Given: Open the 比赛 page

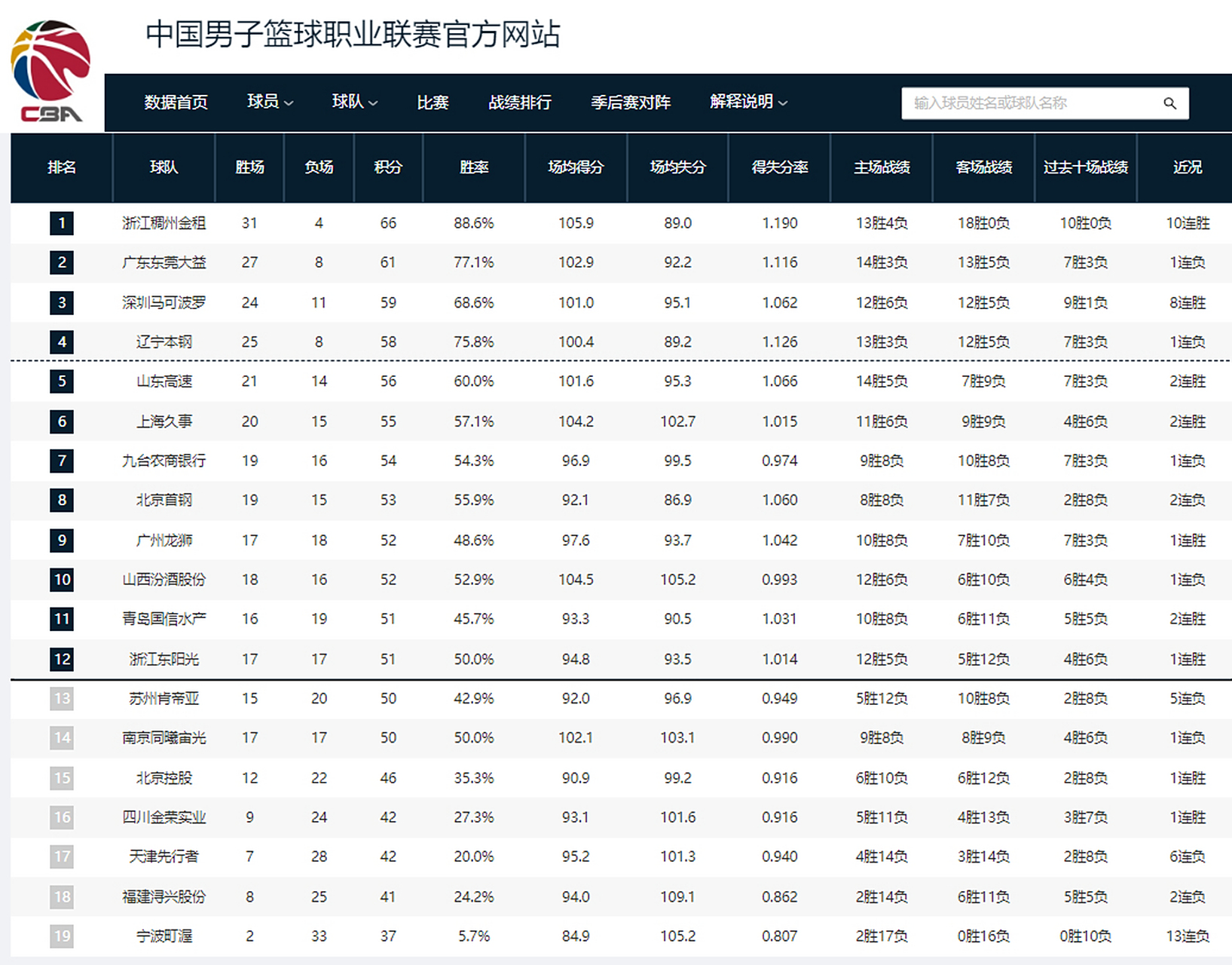Looking at the screenshot, I should [x=433, y=102].
